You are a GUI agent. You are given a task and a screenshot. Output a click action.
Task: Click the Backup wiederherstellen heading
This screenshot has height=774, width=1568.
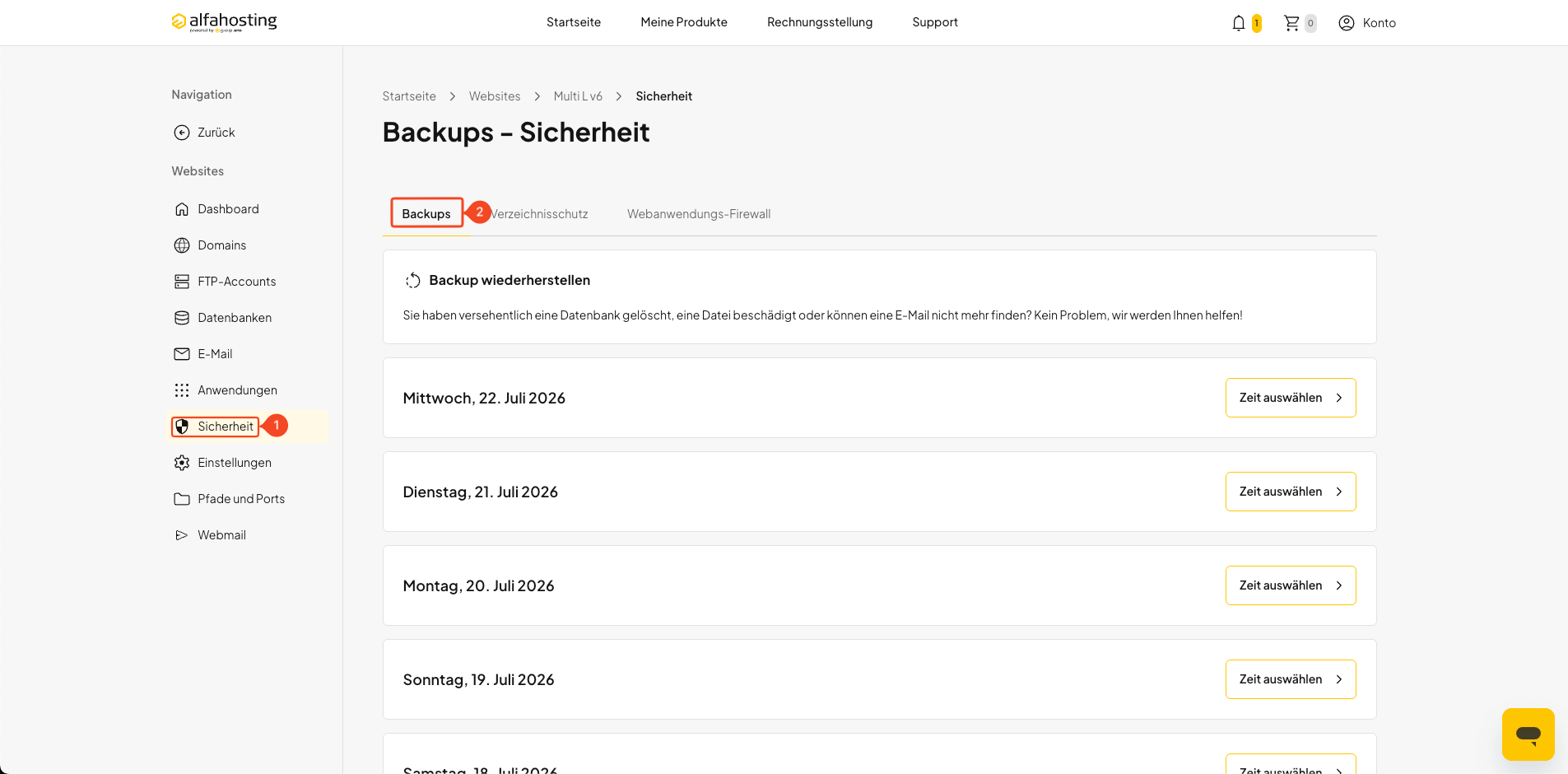(509, 281)
